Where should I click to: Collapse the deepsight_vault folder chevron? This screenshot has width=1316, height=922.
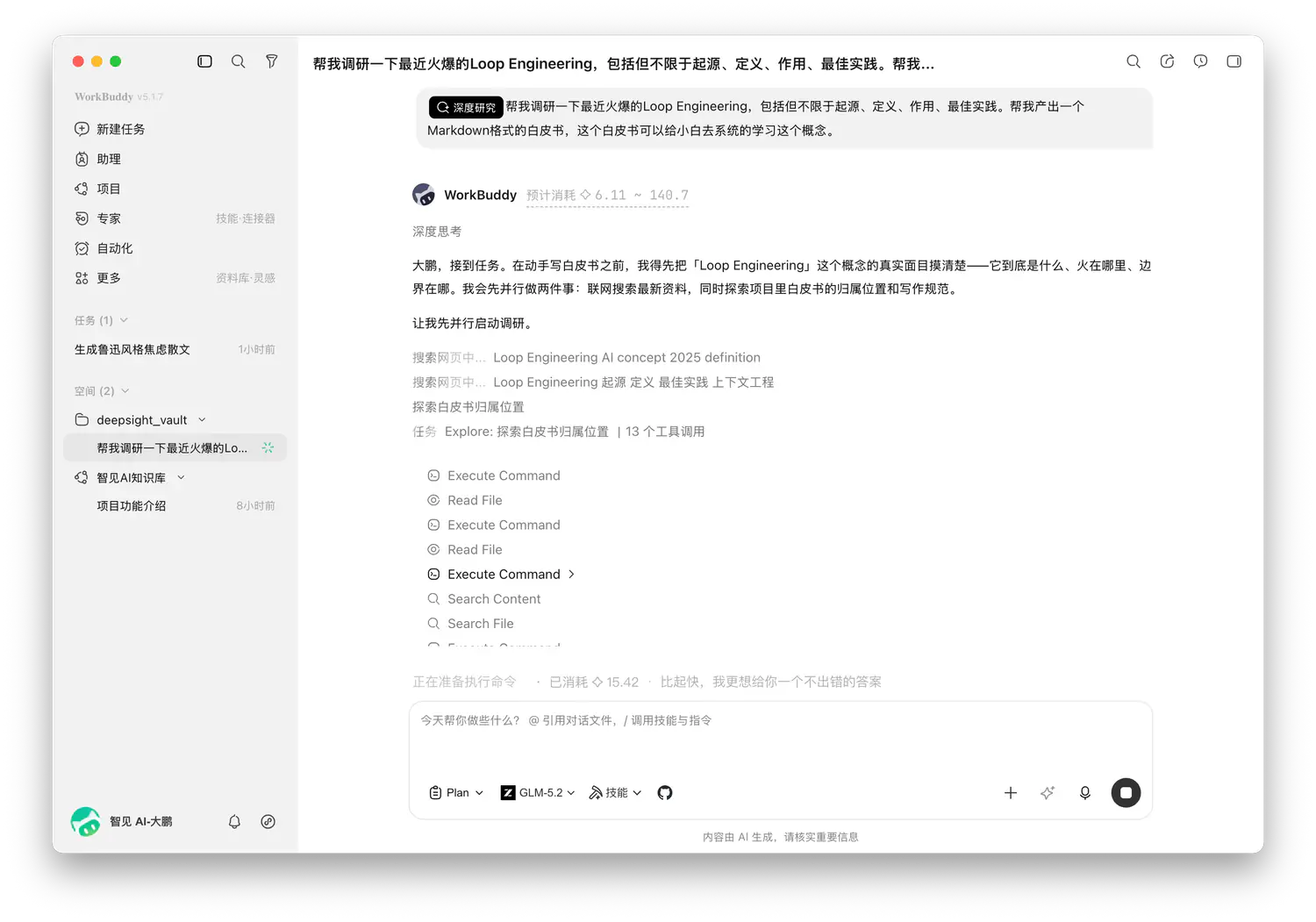pyautogui.click(x=202, y=420)
